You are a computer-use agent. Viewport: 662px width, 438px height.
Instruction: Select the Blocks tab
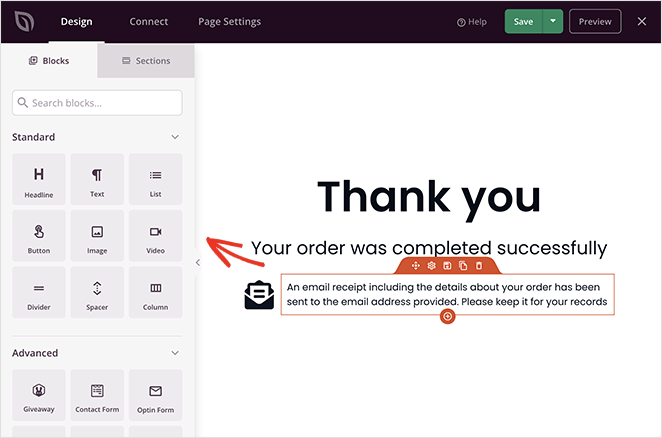click(49, 60)
